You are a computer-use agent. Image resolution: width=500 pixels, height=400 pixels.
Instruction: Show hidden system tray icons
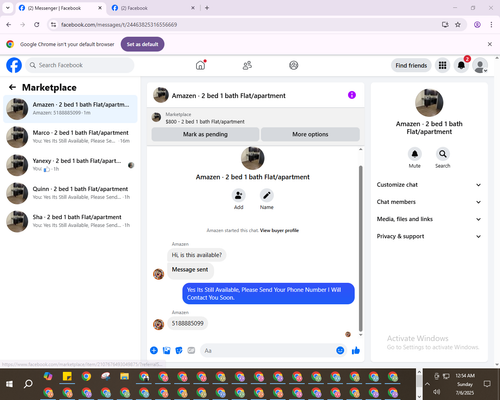[427, 384]
